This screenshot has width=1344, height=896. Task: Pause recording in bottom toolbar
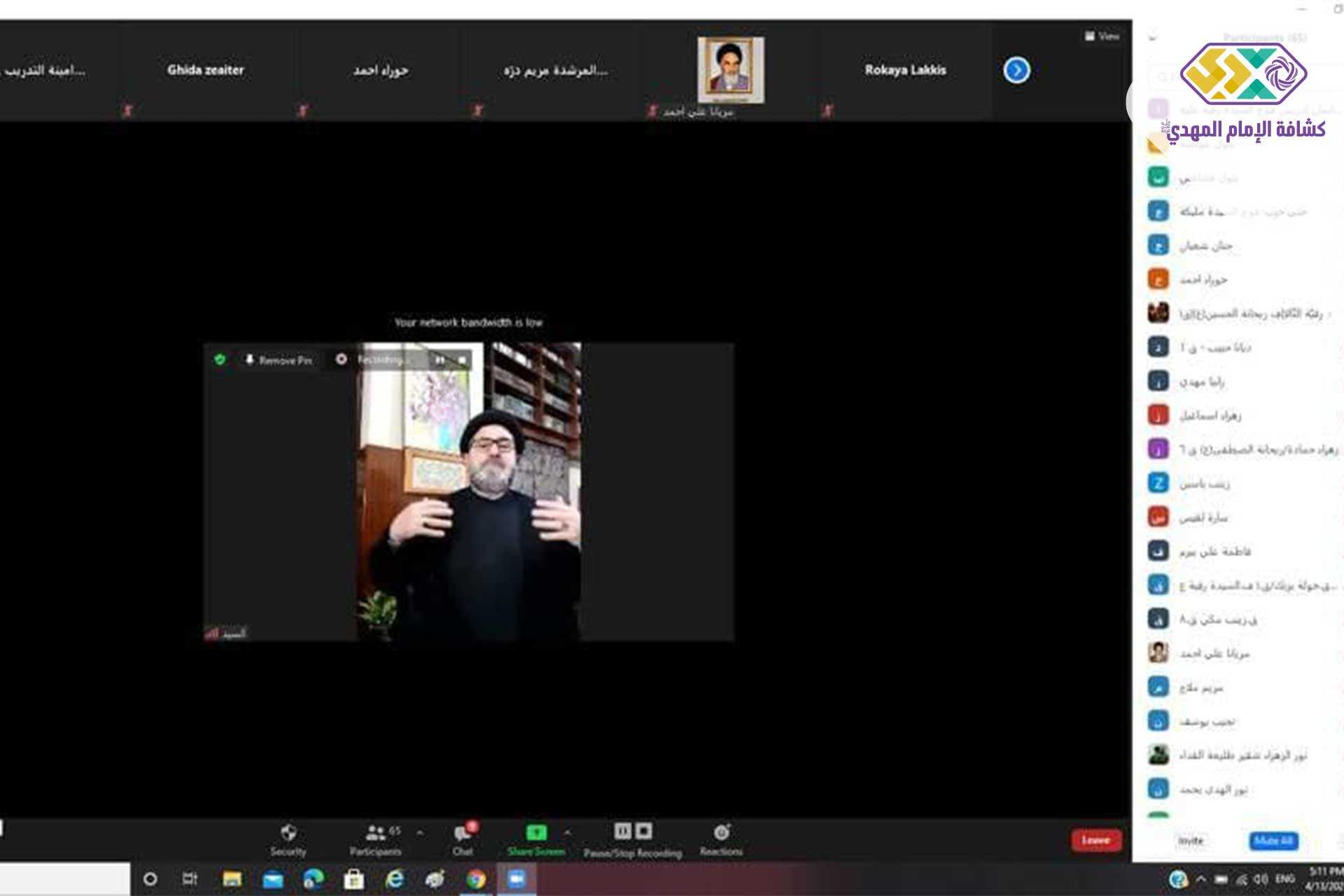[622, 831]
